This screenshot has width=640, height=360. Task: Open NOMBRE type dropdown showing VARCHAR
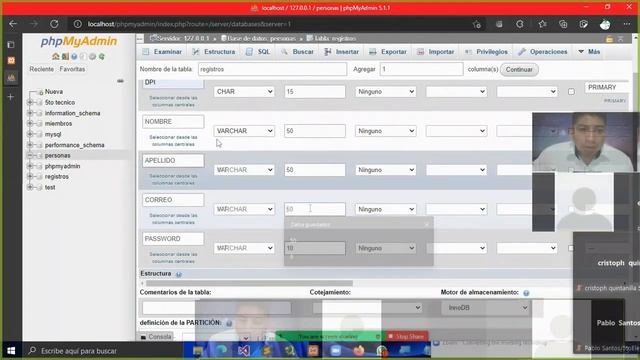(244, 131)
